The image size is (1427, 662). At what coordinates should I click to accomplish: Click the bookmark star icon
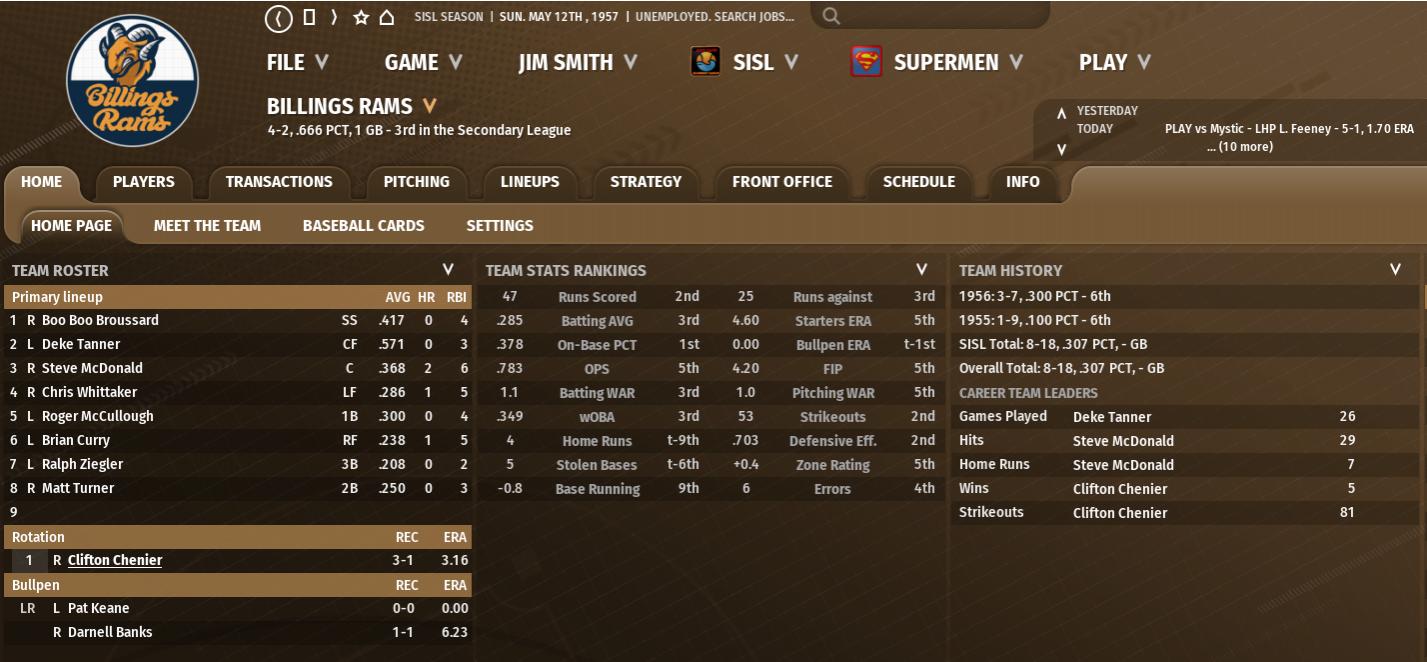[361, 17]
